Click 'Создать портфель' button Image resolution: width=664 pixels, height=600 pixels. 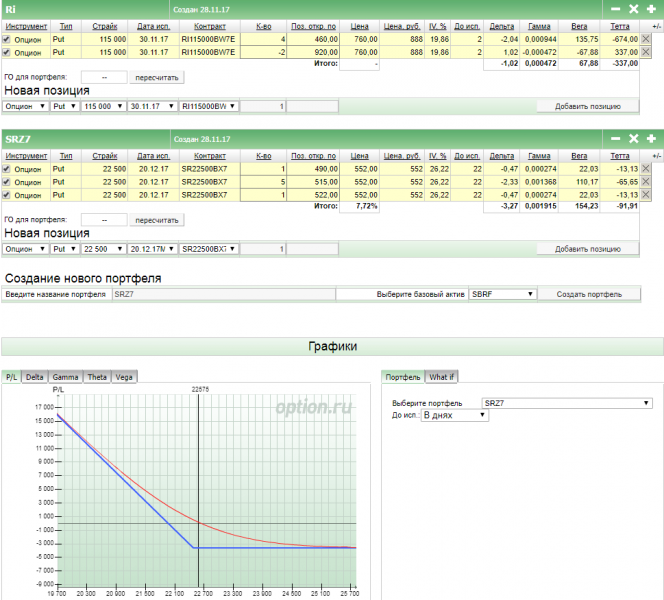pyautogui.click(x=589, y=295)
